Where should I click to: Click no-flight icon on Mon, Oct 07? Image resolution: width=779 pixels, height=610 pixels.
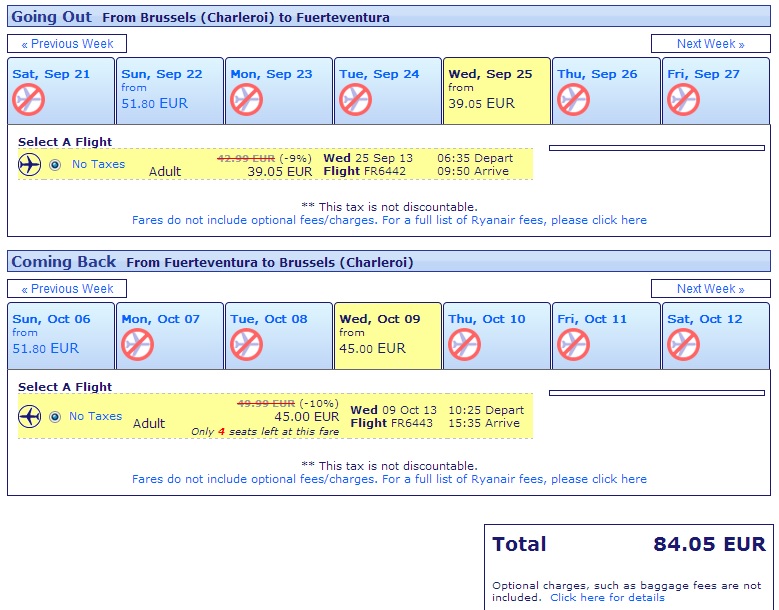click(138, 344)
